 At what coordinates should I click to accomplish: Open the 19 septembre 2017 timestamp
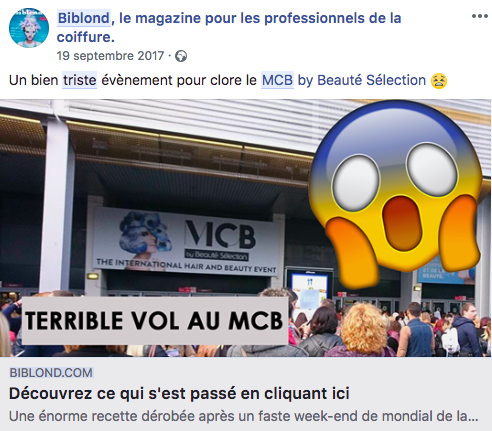110,56
